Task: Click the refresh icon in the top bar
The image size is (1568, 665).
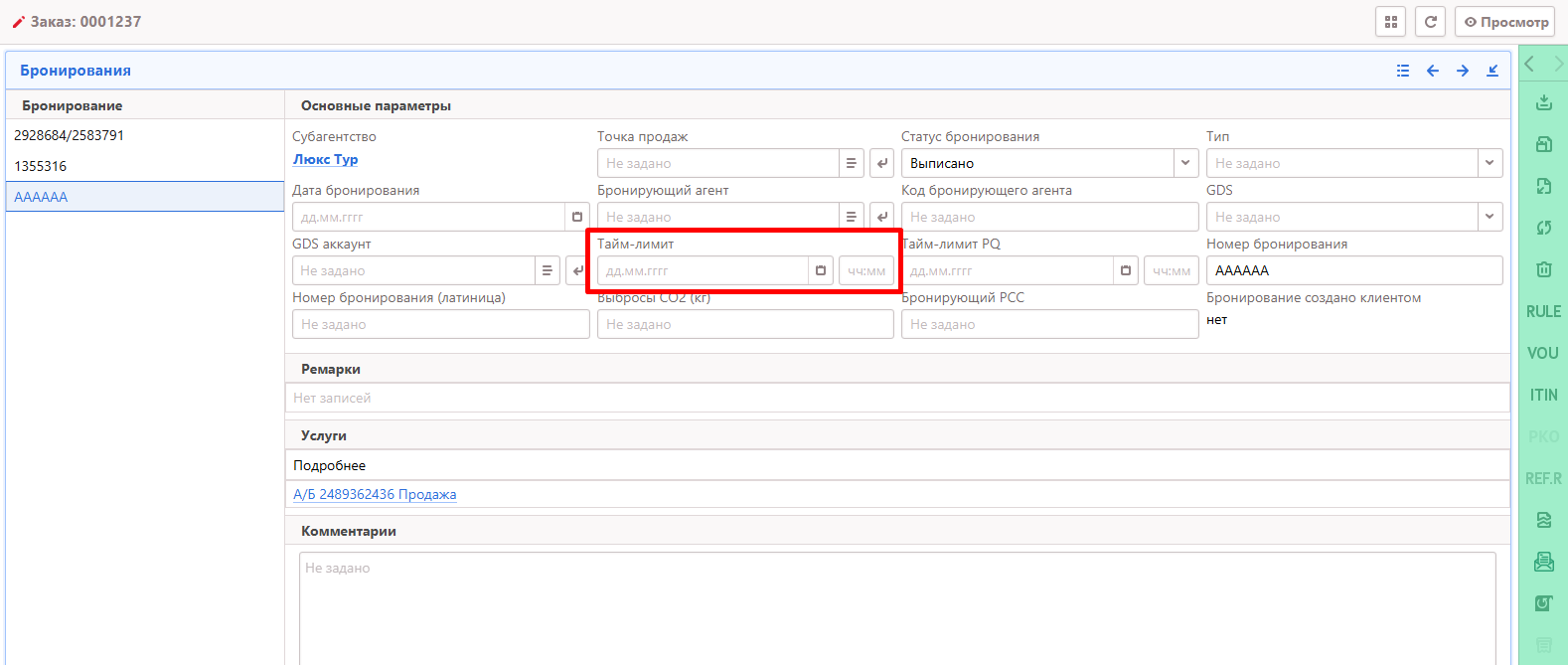Action: coord(1430,22)
